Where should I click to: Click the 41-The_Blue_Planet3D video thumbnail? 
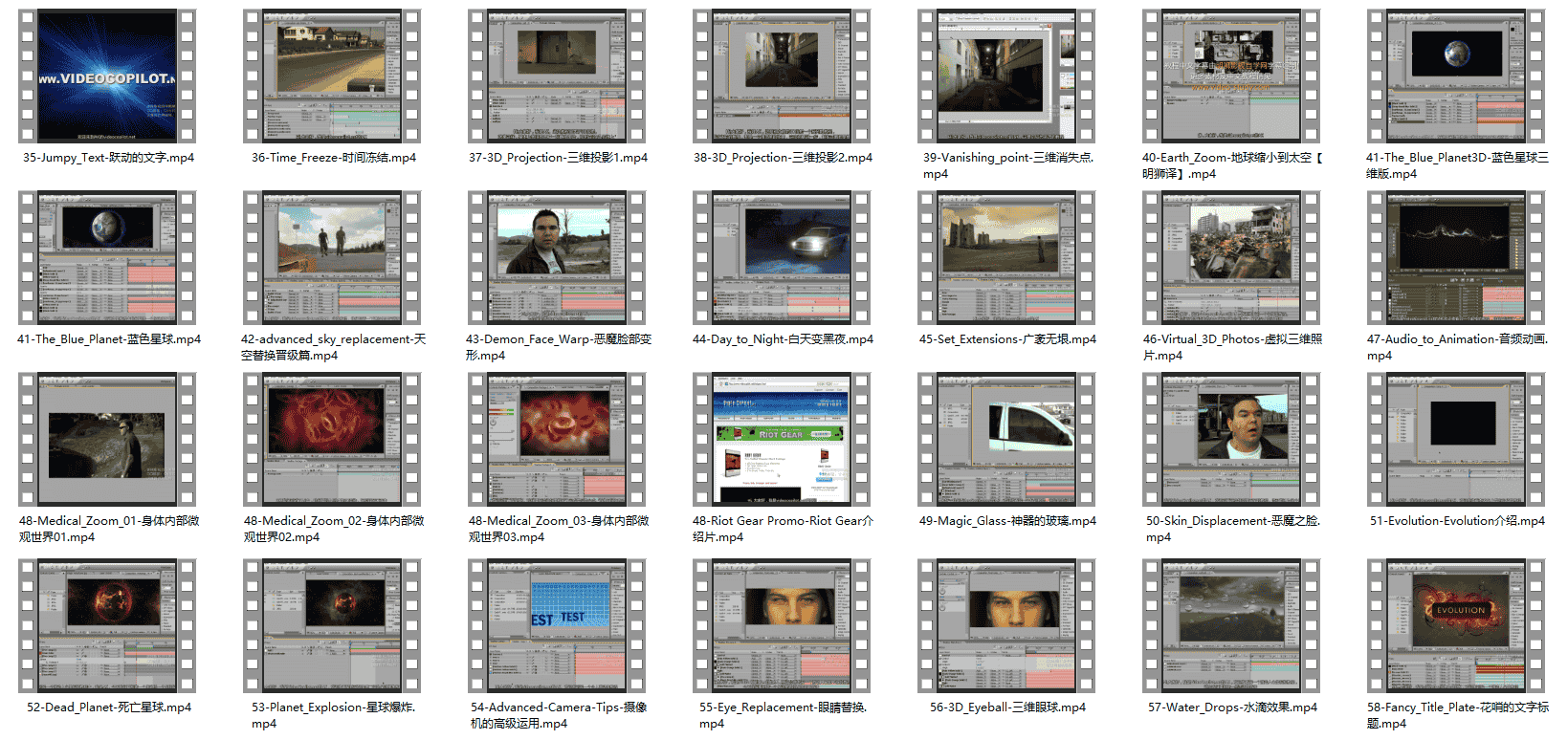(x=1456, y=76)
